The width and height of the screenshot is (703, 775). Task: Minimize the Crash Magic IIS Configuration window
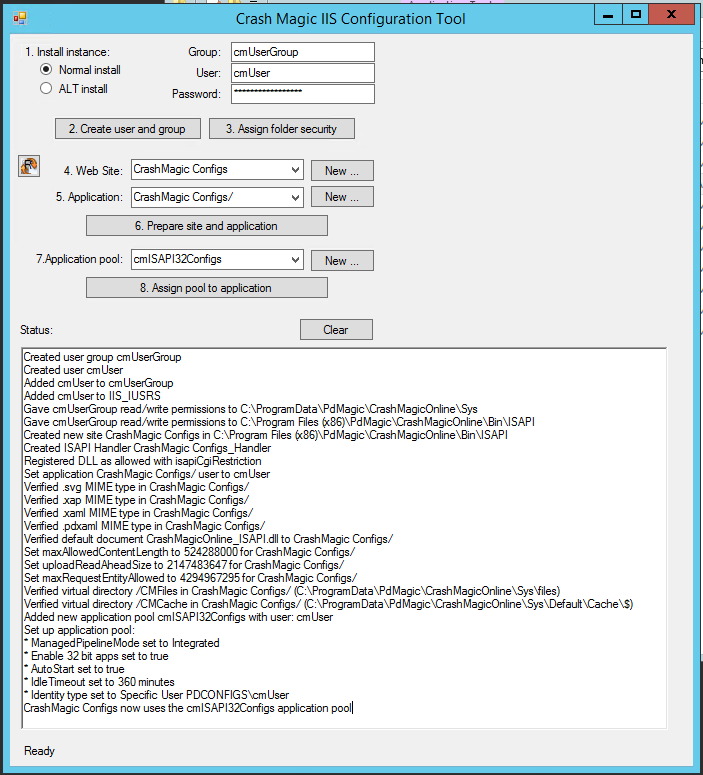tap(608, 15)
